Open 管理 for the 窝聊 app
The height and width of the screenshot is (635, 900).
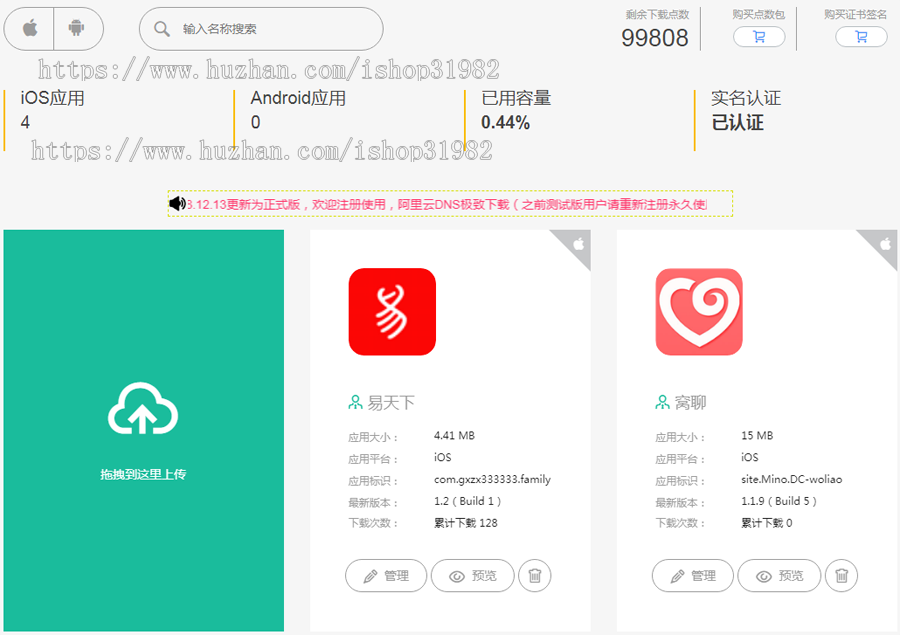[x=693, y=576]
